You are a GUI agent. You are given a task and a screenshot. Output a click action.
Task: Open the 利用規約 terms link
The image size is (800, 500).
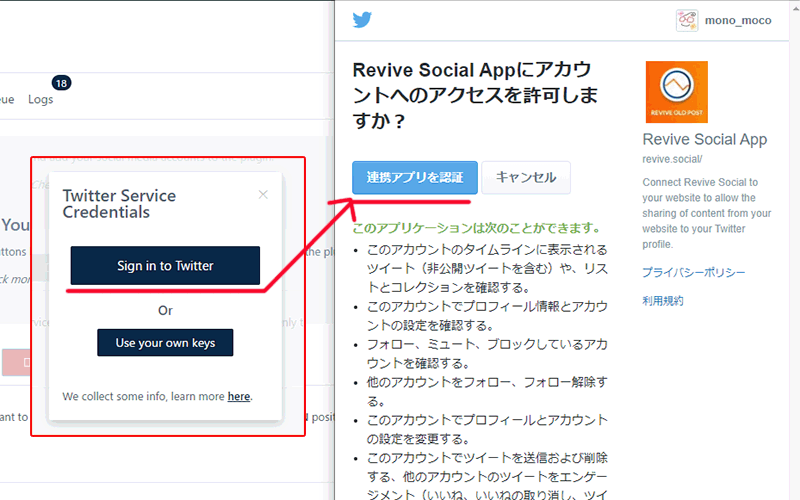point(663,301)
